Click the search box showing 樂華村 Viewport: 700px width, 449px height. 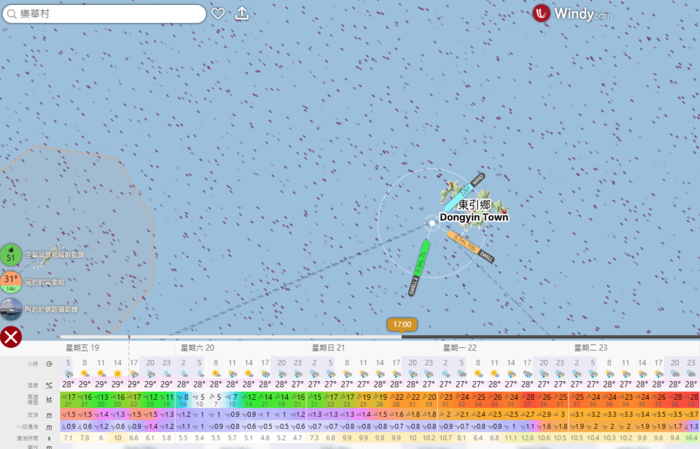pos(110,14)
